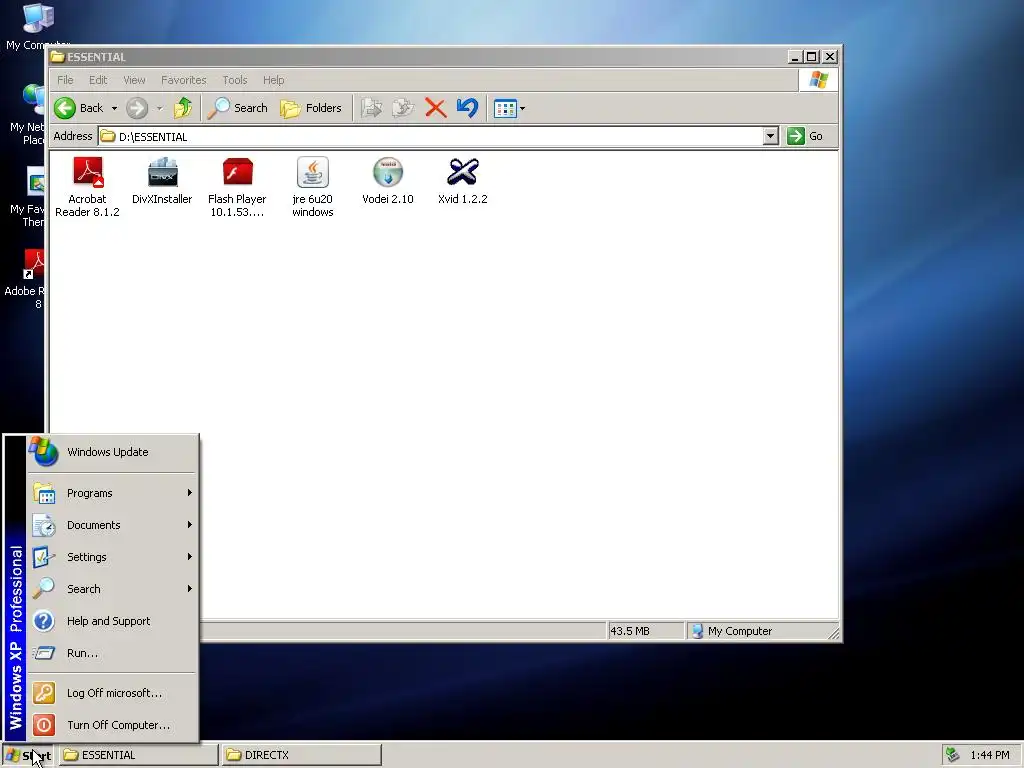Click the Windows flag logo in the menu bar
Screen dimensions: 1024x768
pos(818,80)
